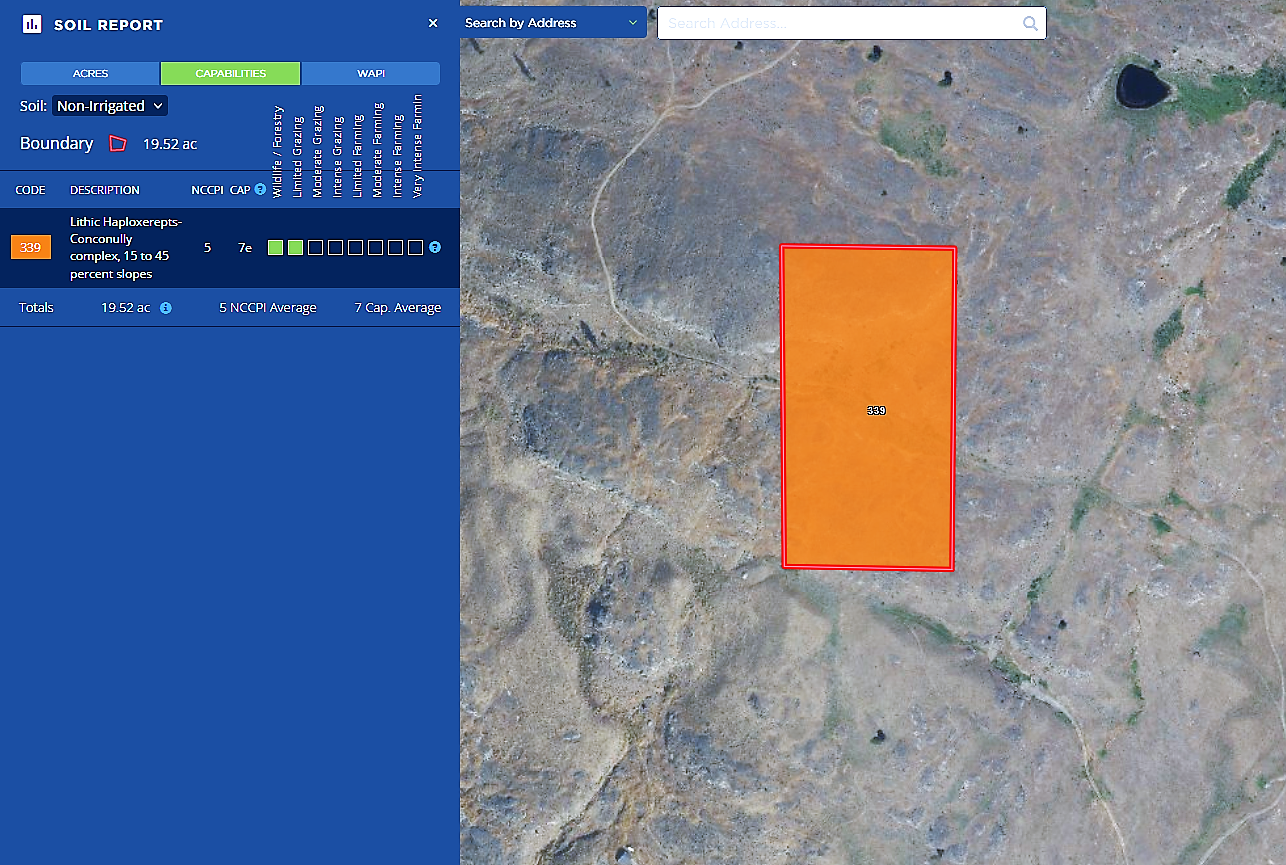Viewport: 1286px width, 865px height.
Task: Click the Wildlife / Forestry green capability box
Action: click(275, 247)
